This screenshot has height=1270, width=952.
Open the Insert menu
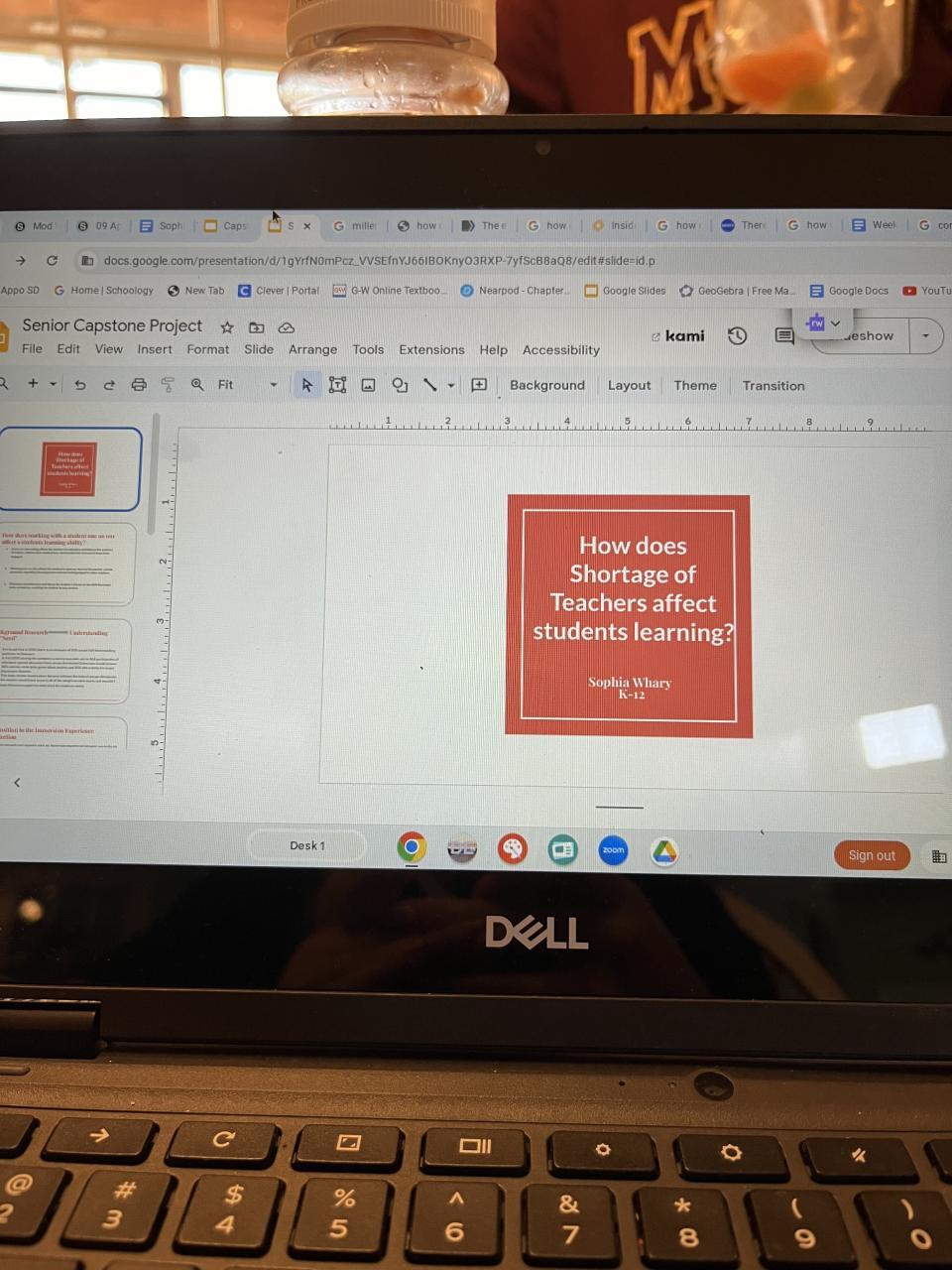coord(155,348)
